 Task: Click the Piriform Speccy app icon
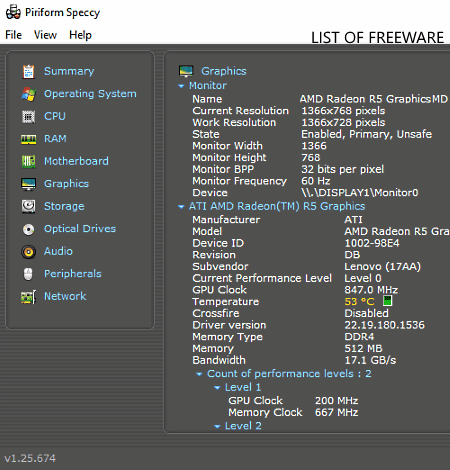click(x=13, y=12)
